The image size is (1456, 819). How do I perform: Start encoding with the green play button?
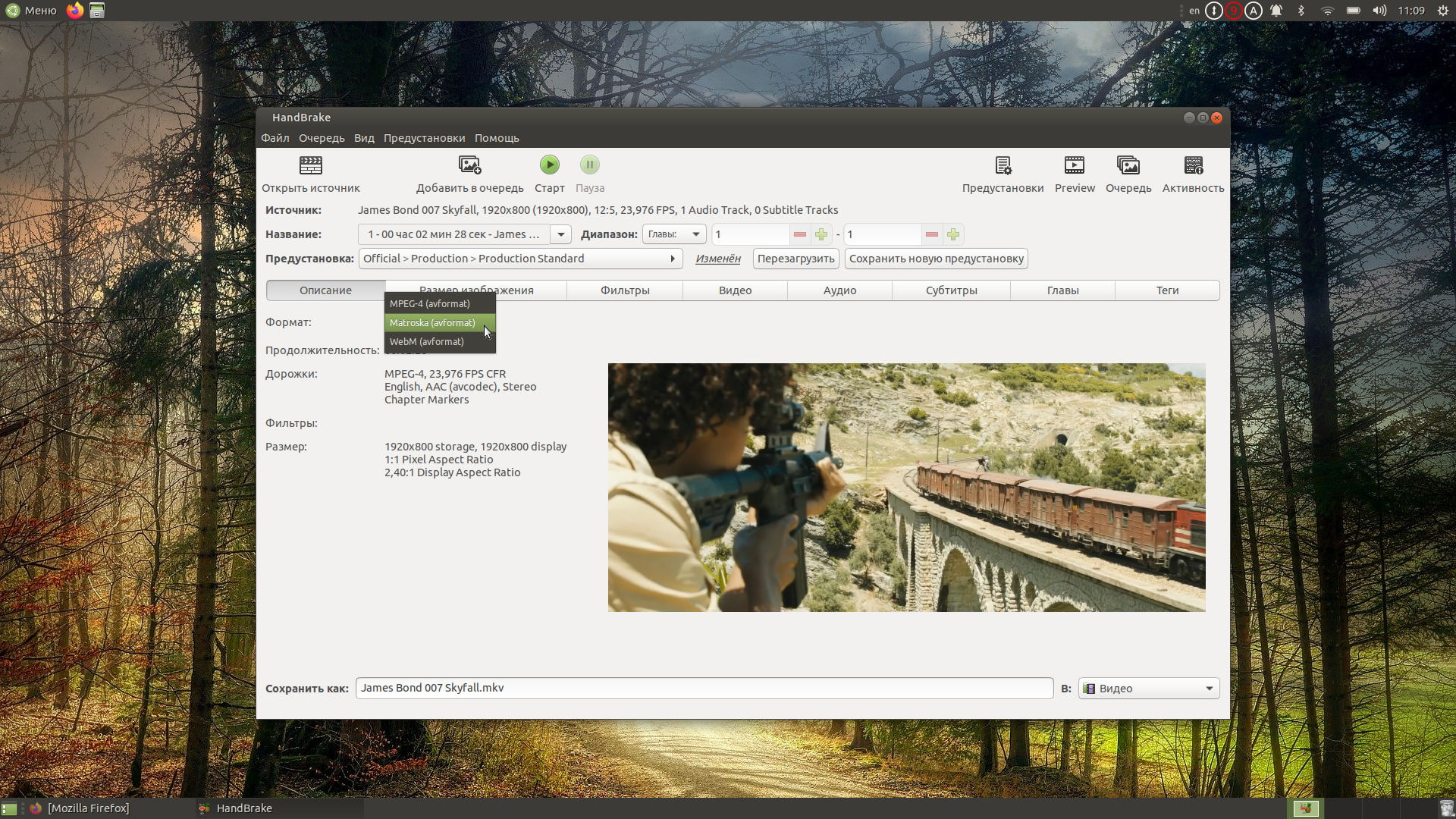pyautogui.click(x=550, y=165)
